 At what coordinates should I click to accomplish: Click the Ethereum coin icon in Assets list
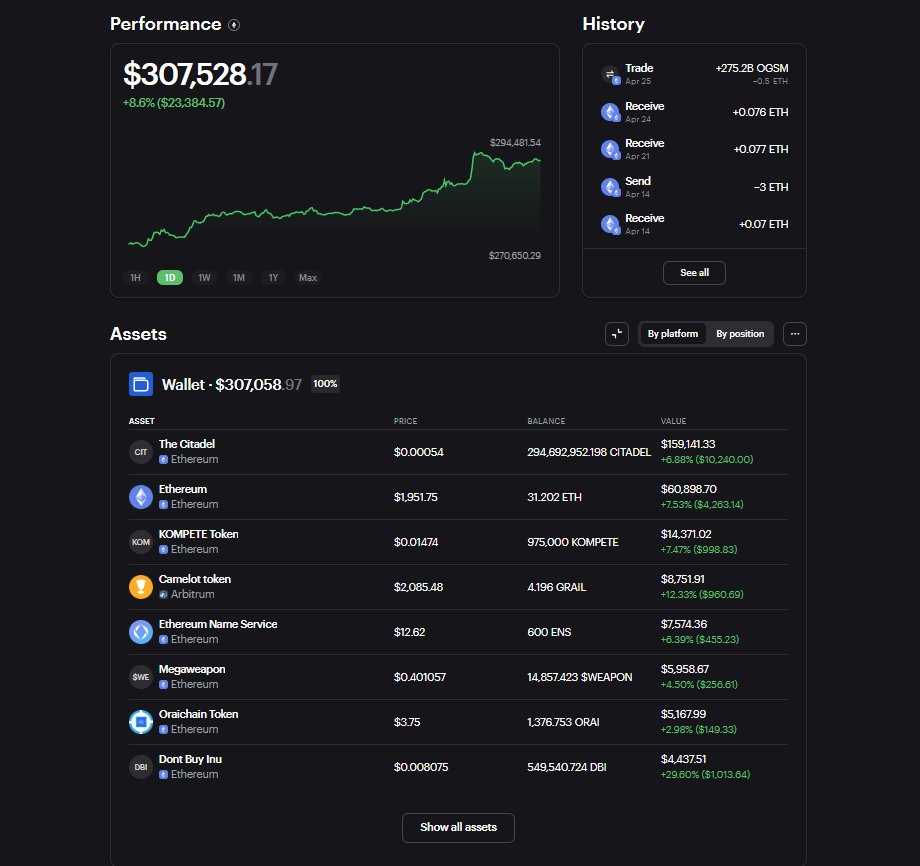tap(140, 496)
